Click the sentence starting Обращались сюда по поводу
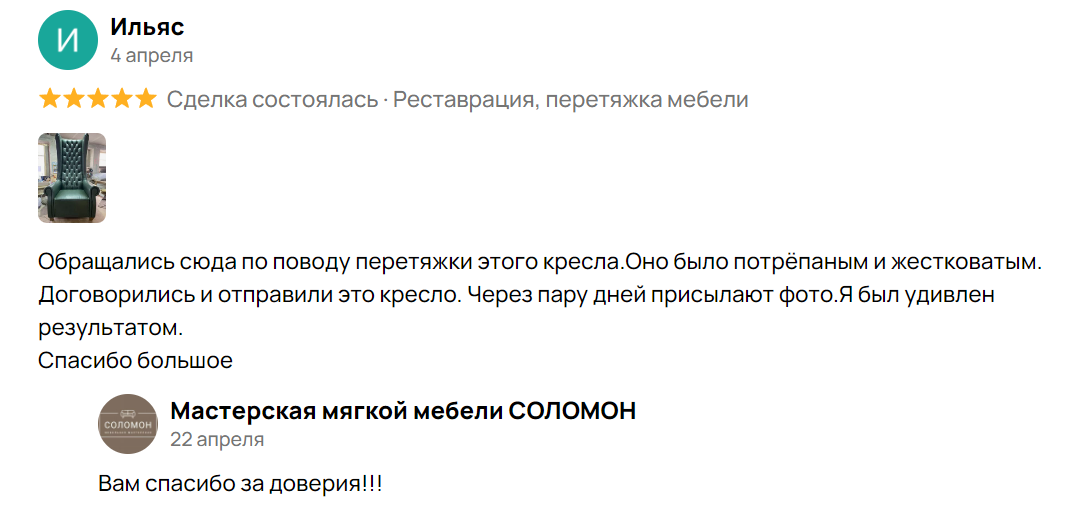The width and height of the screenshot is (1077, 518). tap(332, 262)
